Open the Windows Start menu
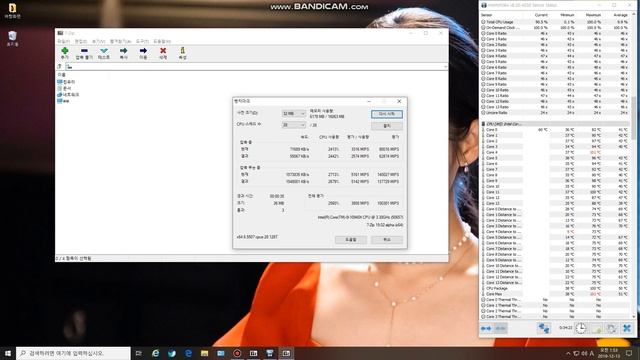 [8, 353]
